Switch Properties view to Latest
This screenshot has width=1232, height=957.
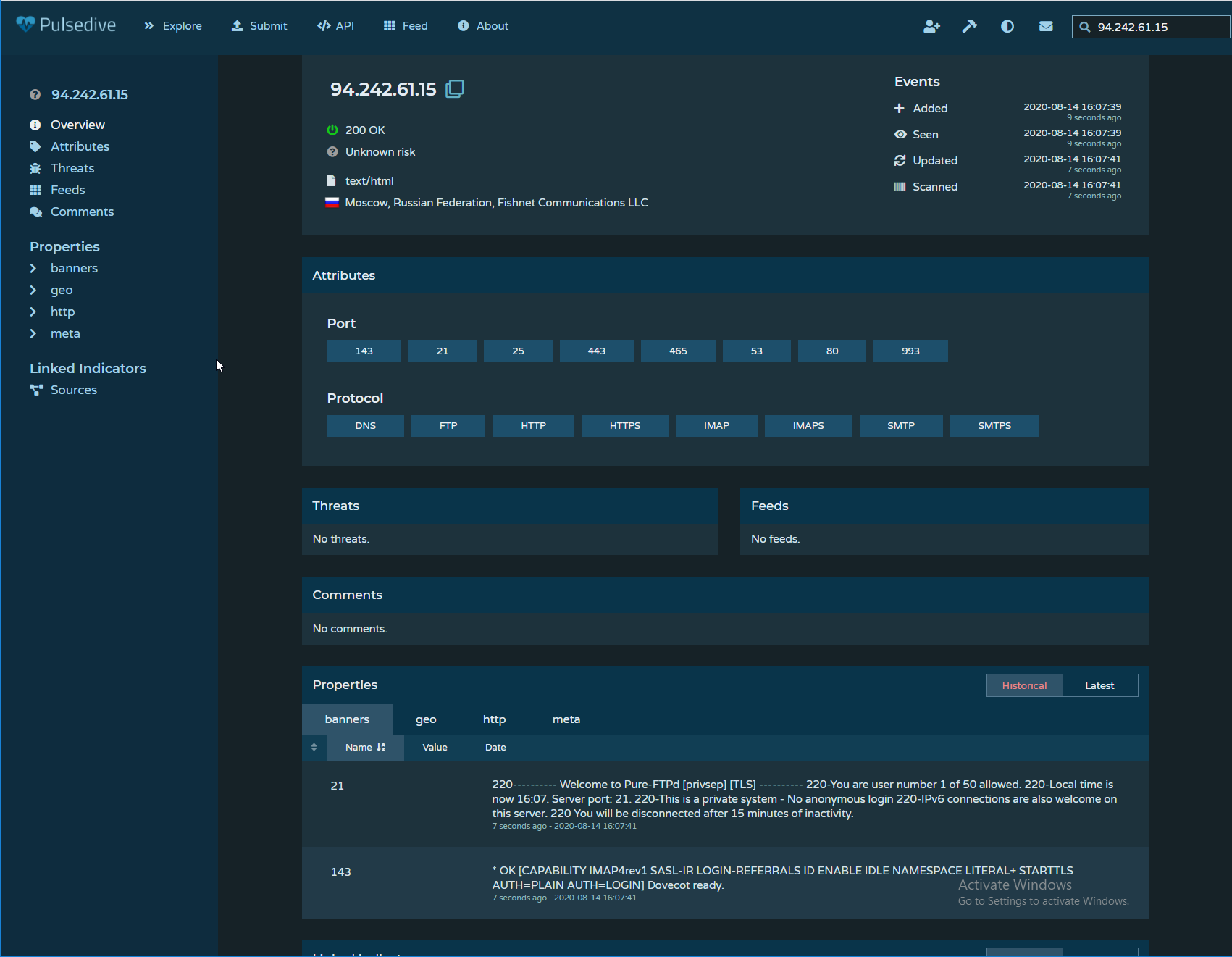(1099, 685)
